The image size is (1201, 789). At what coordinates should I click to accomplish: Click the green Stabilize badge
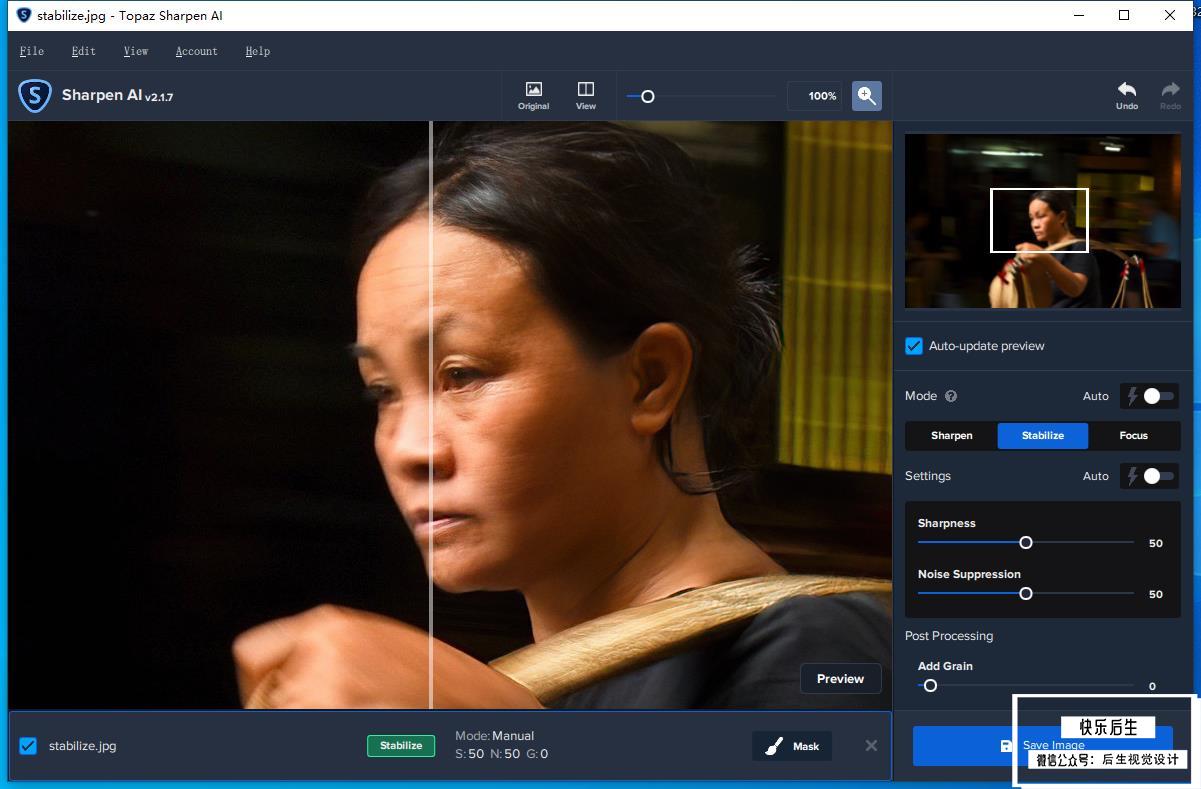coord(401,746)
